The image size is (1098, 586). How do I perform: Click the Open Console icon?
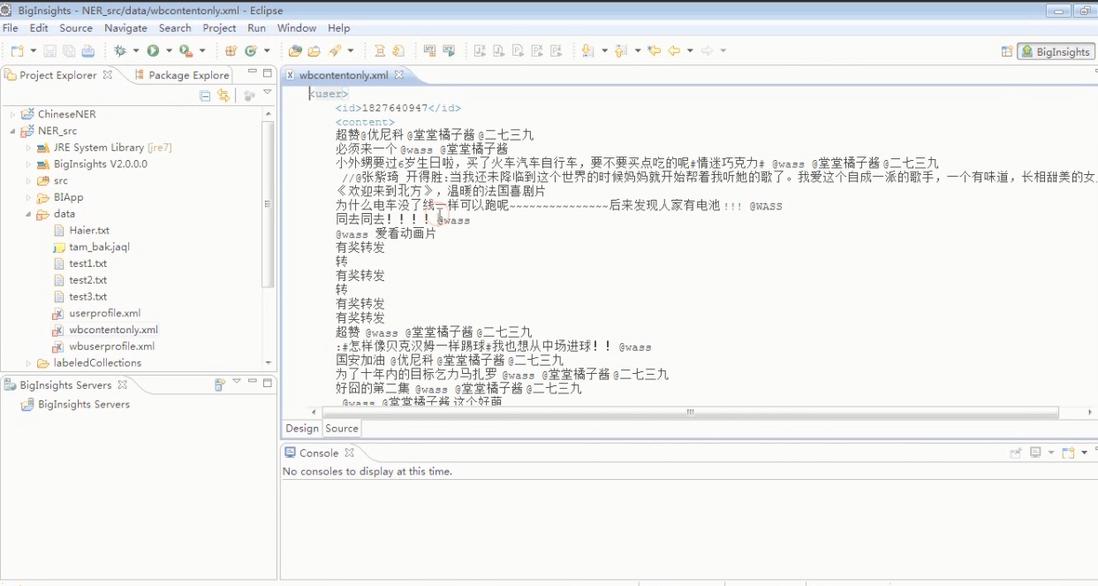coord(1068,453)
